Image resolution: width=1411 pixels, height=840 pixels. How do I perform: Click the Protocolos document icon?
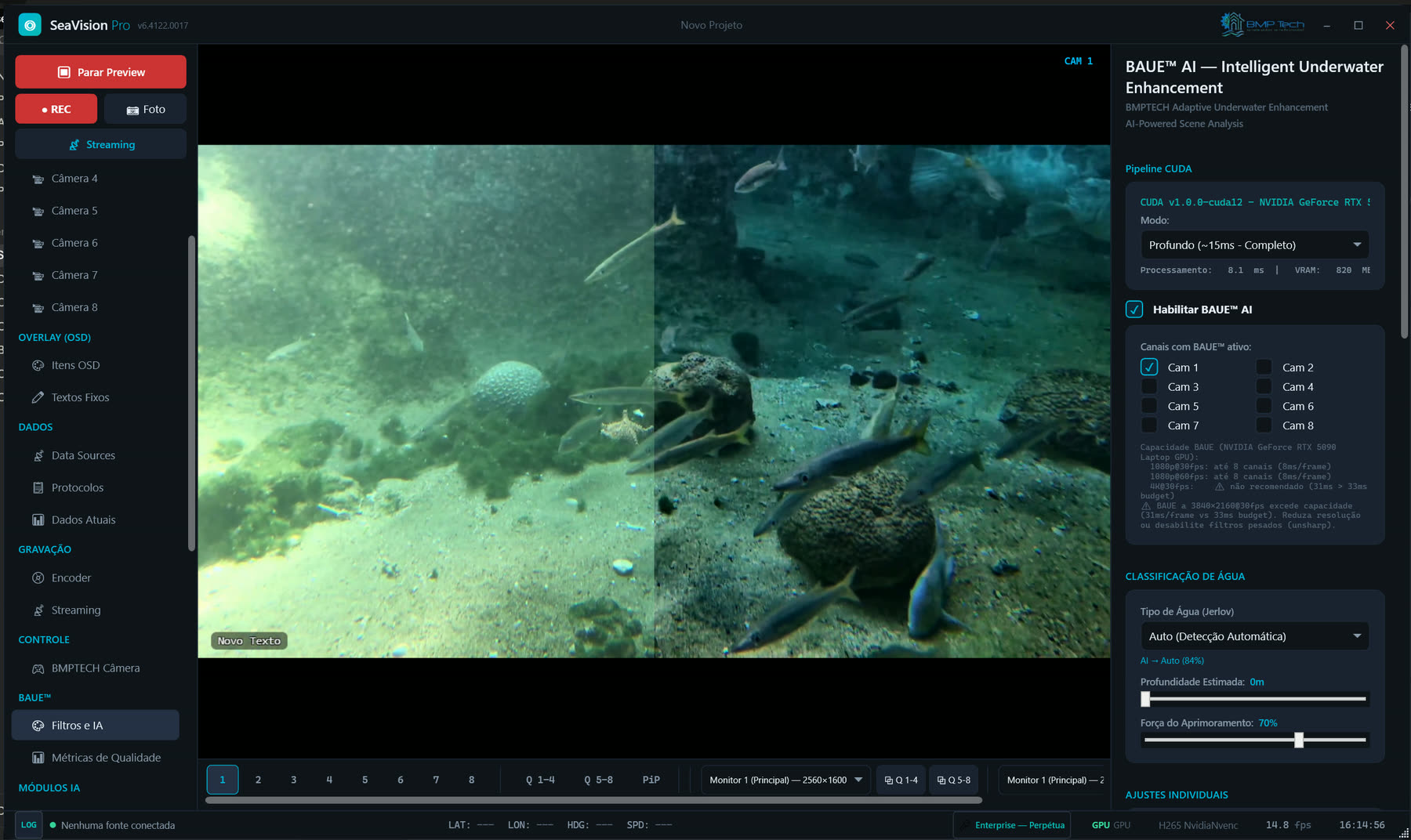coord(38,487)
